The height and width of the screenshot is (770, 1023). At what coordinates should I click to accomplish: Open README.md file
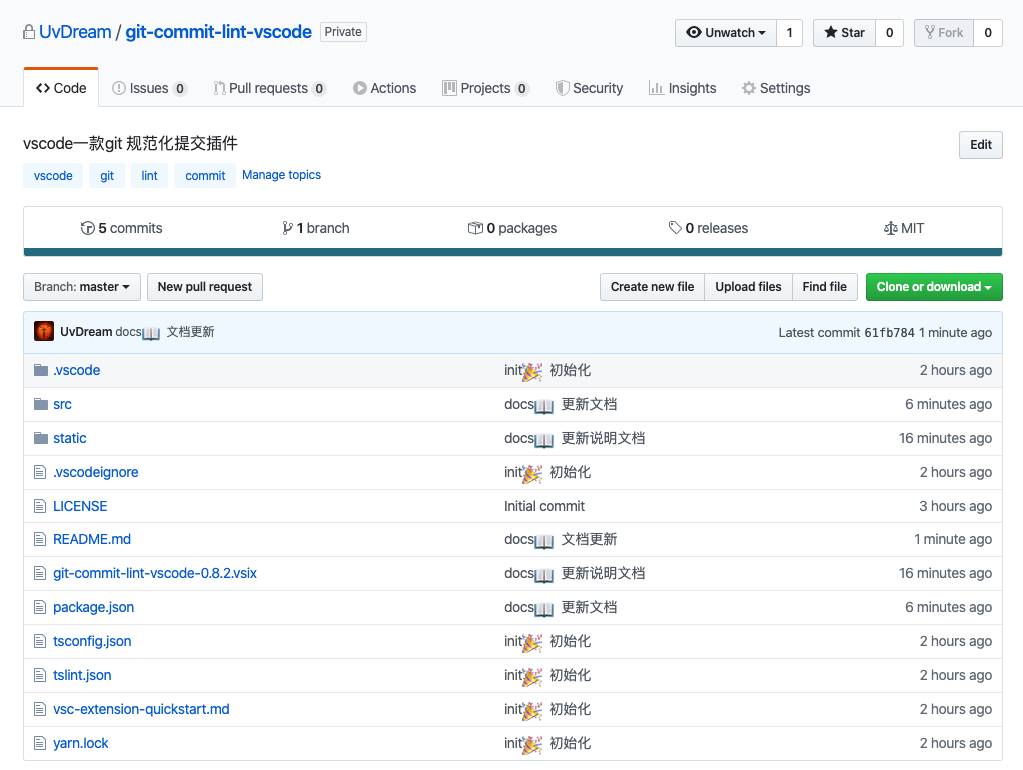point(92,539)
